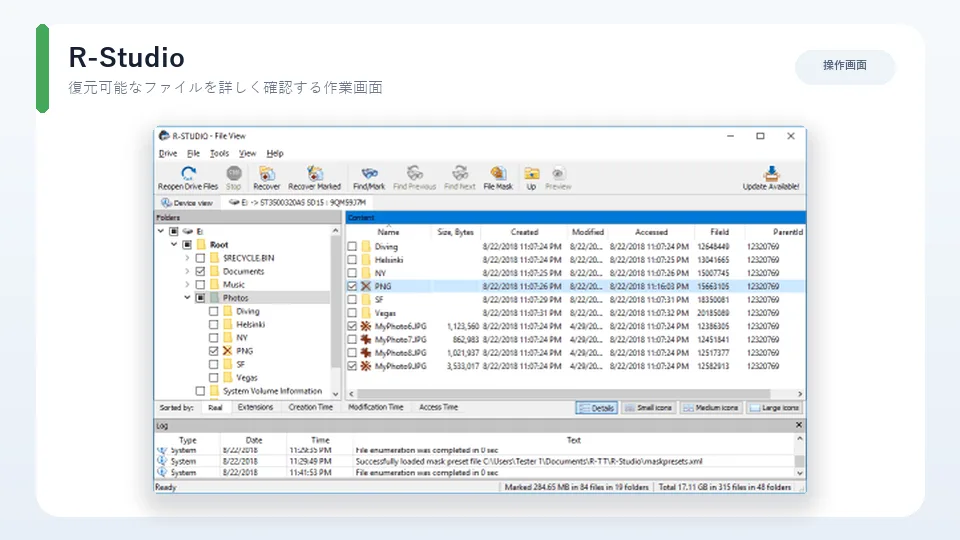Select the MyPhoto7.JPG file icon
960x540 pixels.
pyautogui.click(x=366, y=340)
